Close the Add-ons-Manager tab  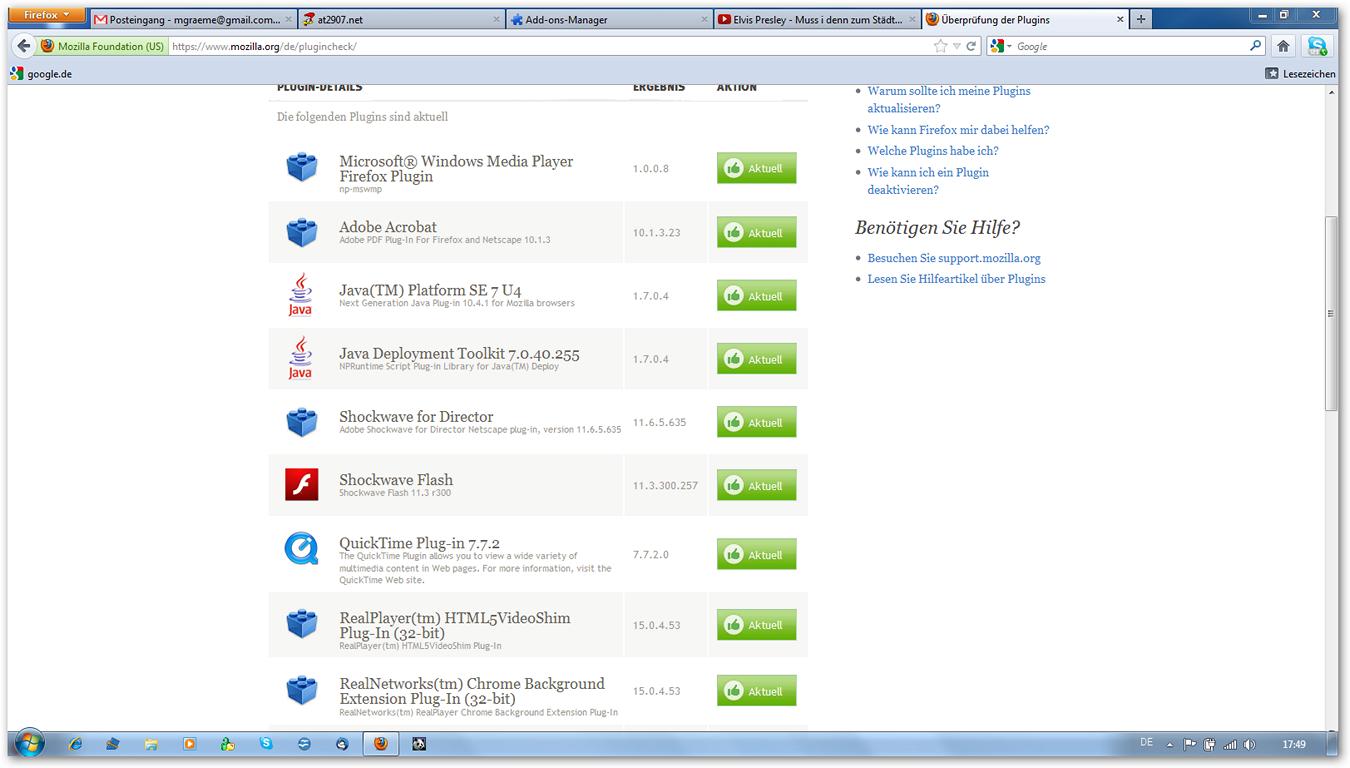(705, 19)
